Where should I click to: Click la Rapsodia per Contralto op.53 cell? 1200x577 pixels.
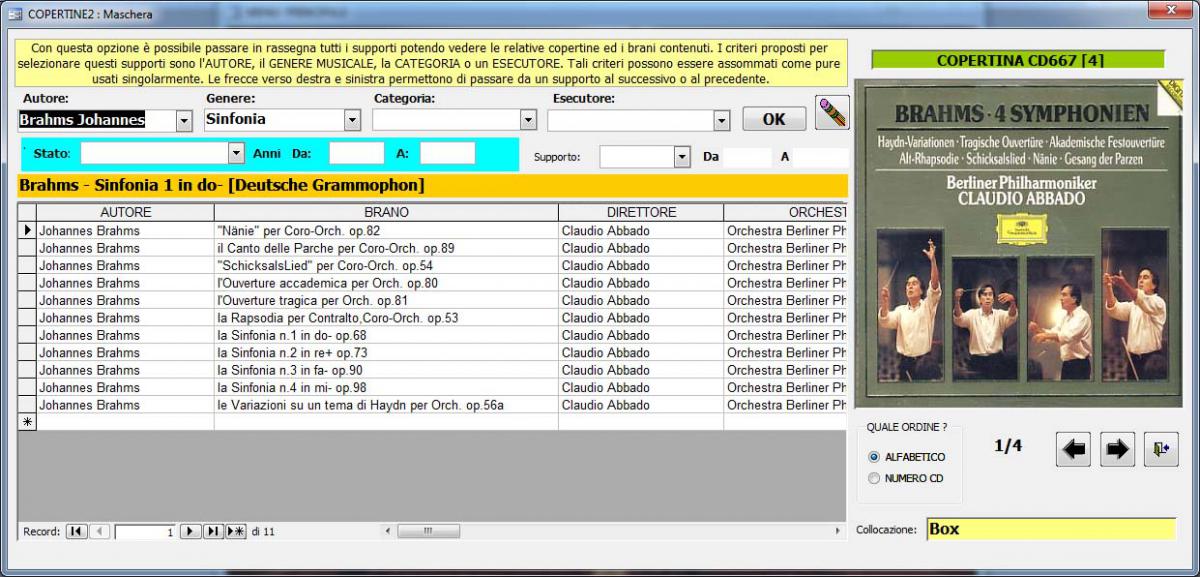coord(386,318)
